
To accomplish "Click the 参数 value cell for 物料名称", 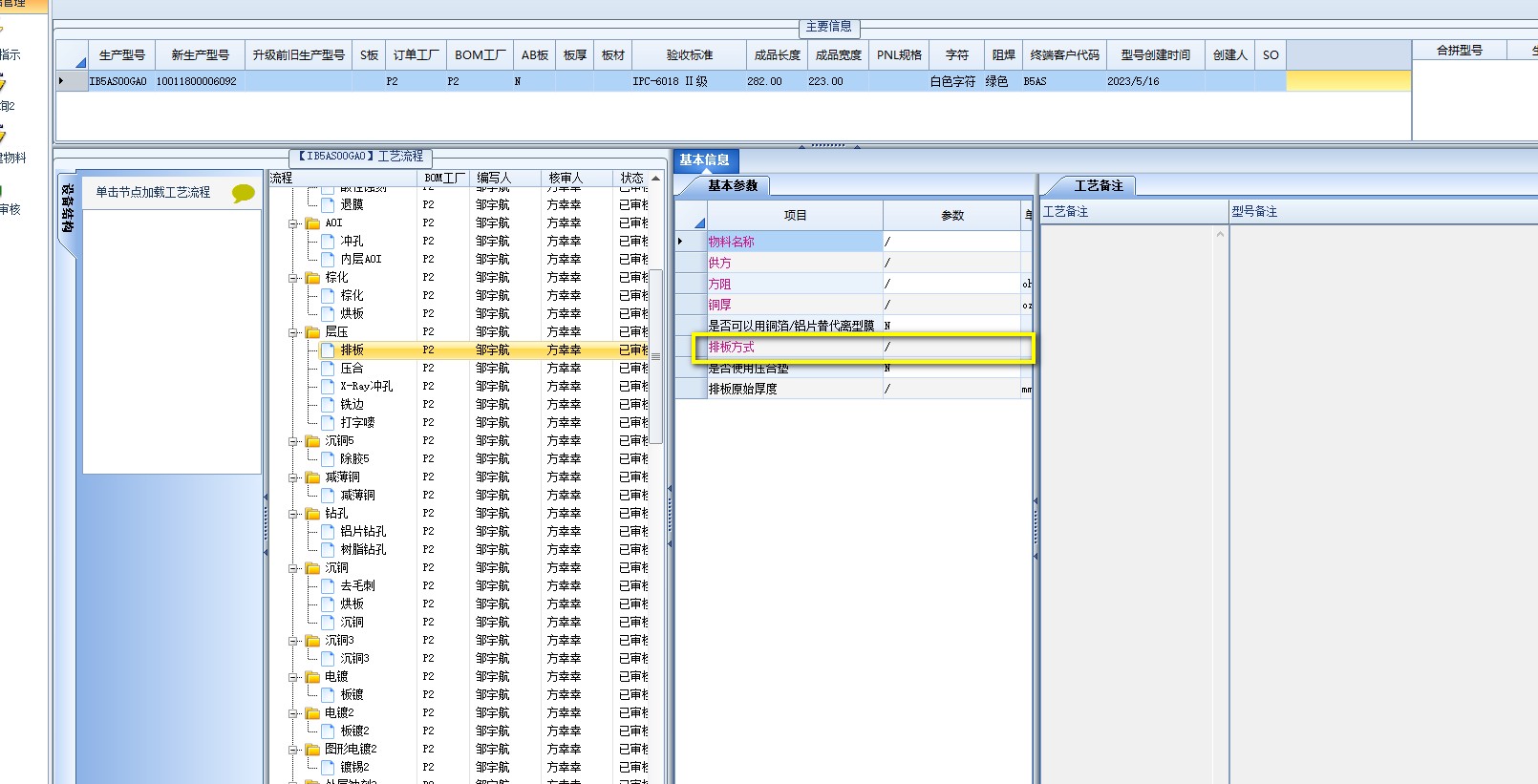I will 951,242.
